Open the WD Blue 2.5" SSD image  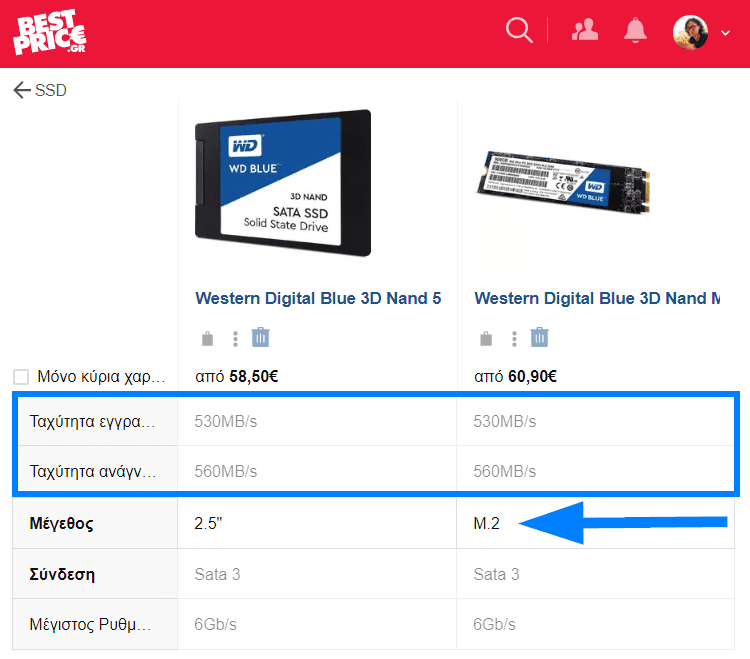tap(283, 183)
